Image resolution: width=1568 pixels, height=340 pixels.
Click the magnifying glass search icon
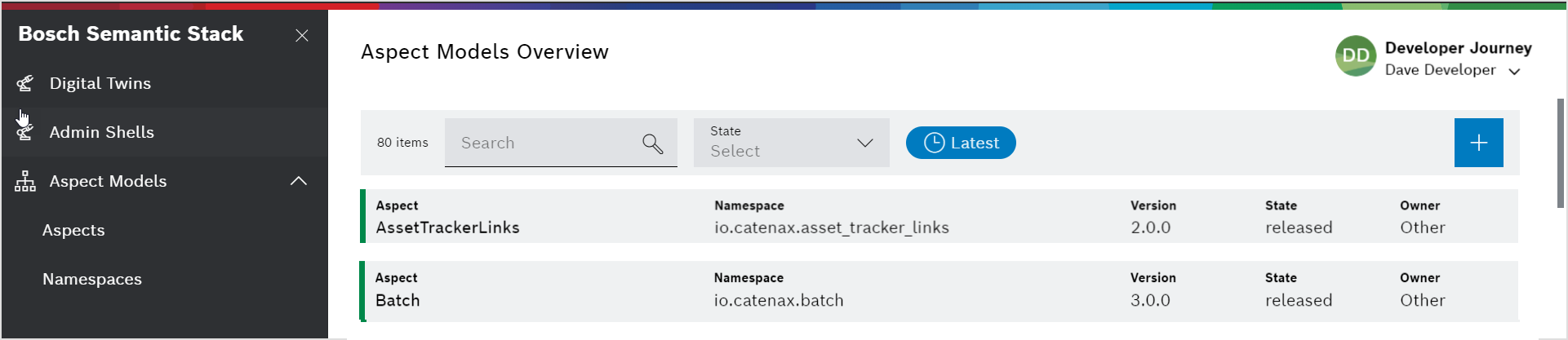652,144
